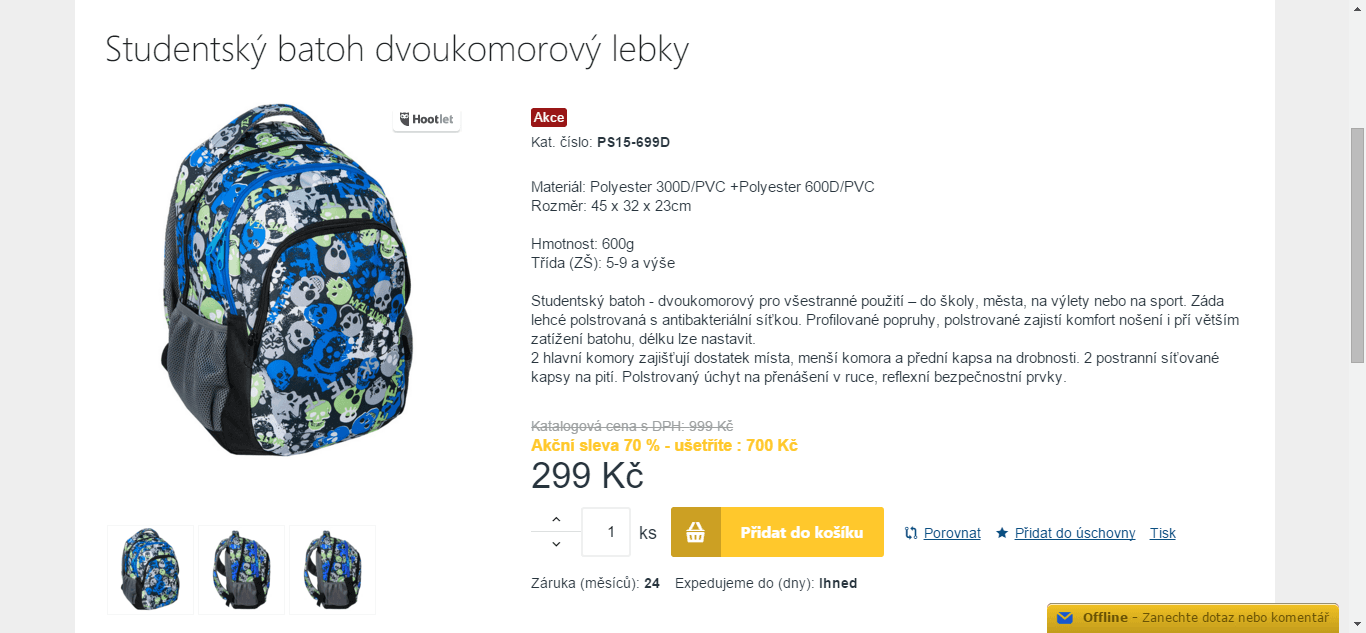The height and width of the screenshot is (633, 1366).
Task: Select the middle side-view backpack thumbnail
Action: pyautogui.click(x=241, y=569)
